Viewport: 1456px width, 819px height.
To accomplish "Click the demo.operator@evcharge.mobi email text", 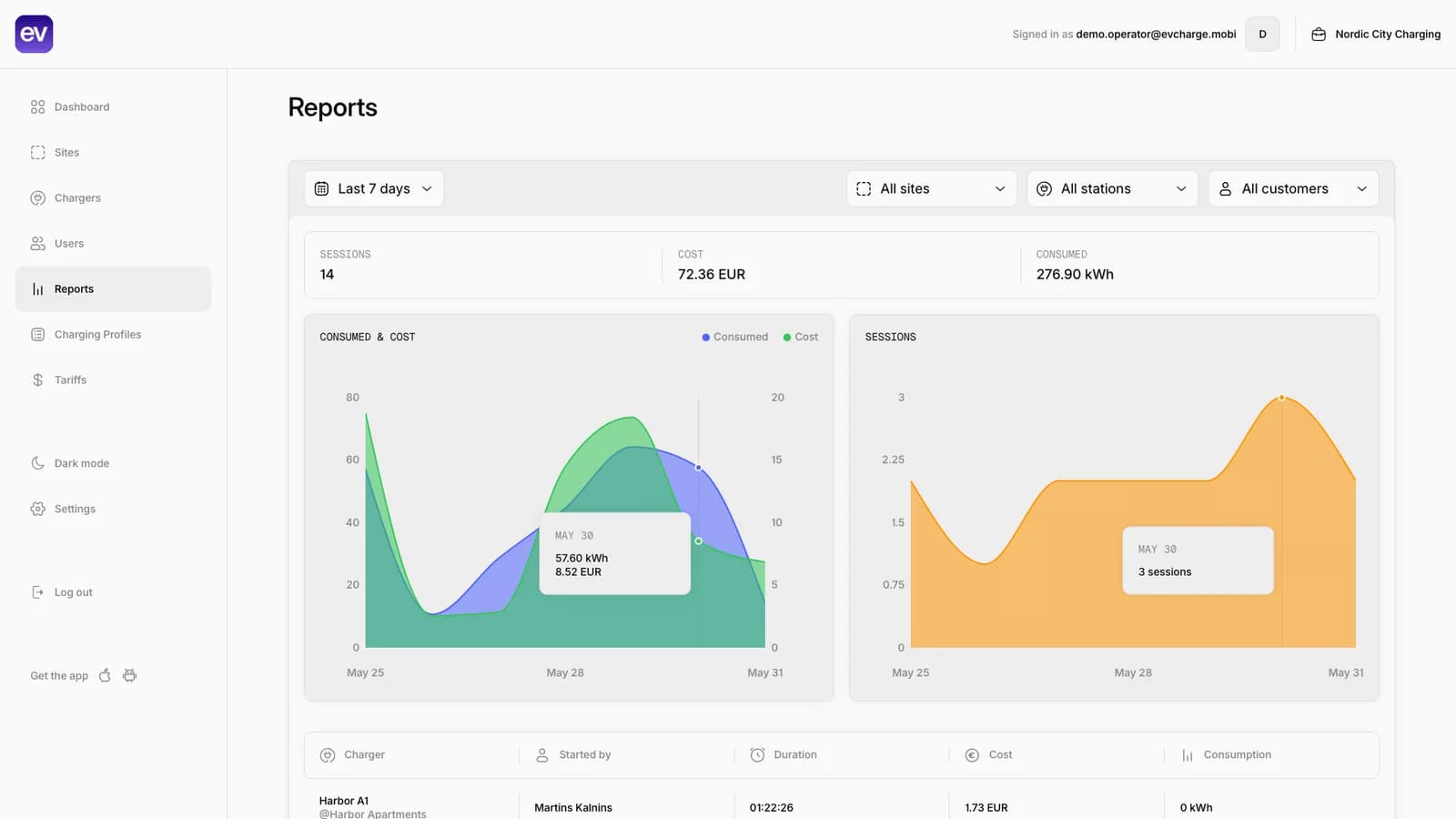I will pyautogui.click(x=1156, y=34).
